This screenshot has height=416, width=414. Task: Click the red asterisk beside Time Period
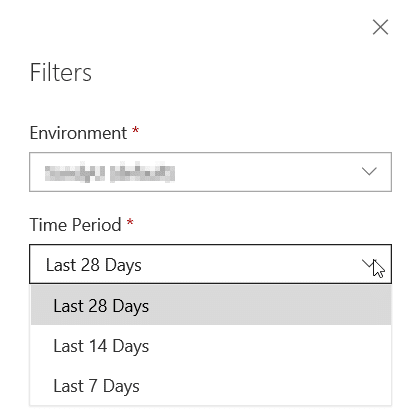(130, 222)
